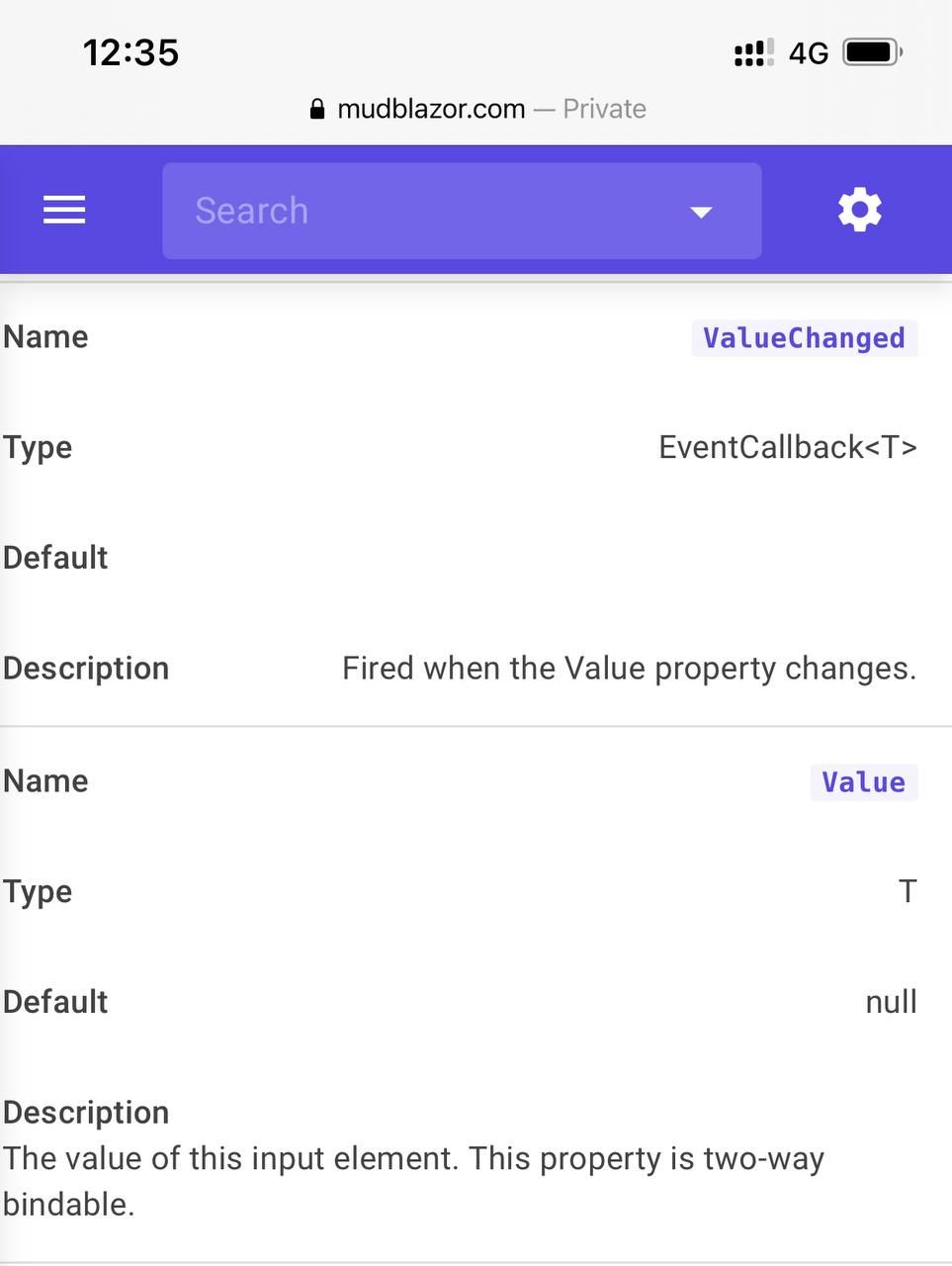
Task: Open the settings gear icon
Action: pos(859,210)
